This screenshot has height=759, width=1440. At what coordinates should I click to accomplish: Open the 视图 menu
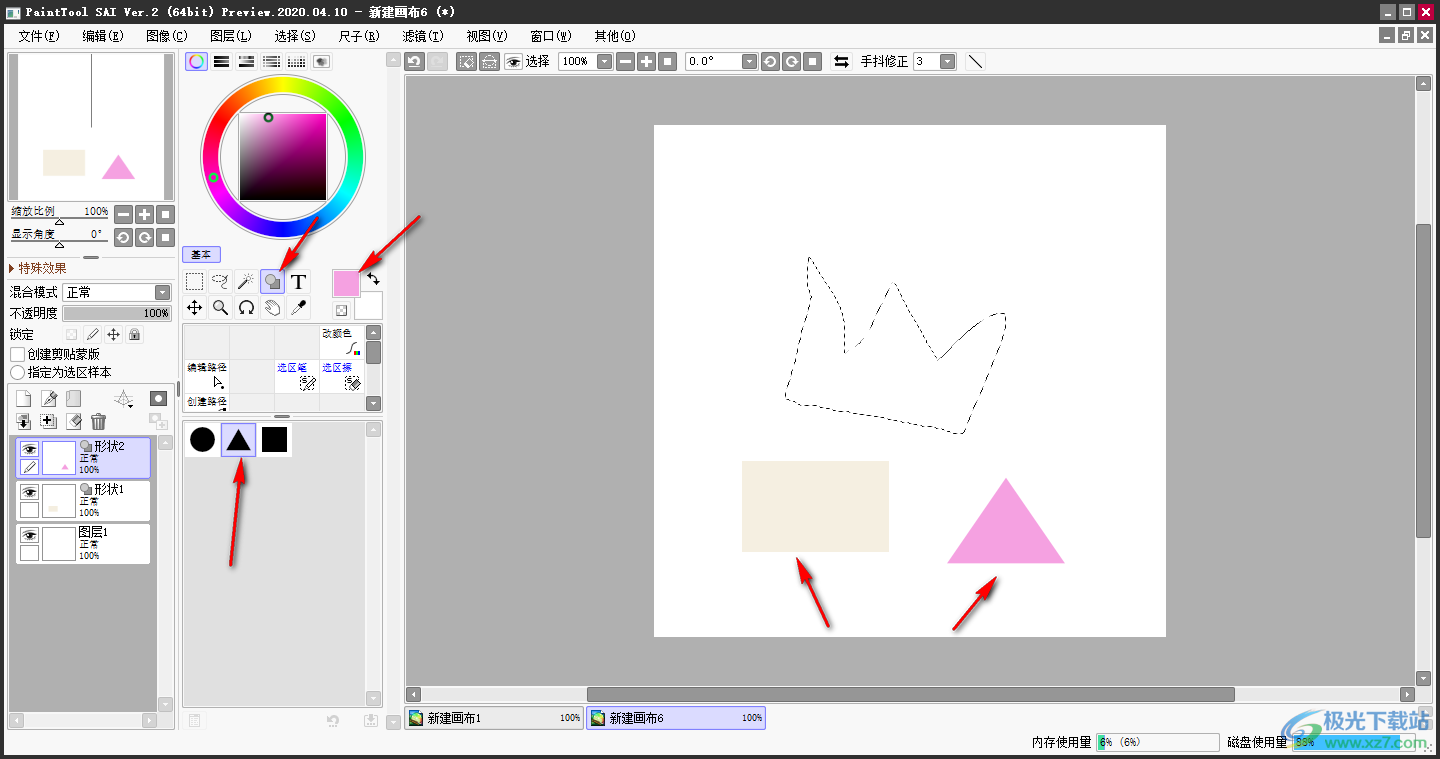point(487,36)
